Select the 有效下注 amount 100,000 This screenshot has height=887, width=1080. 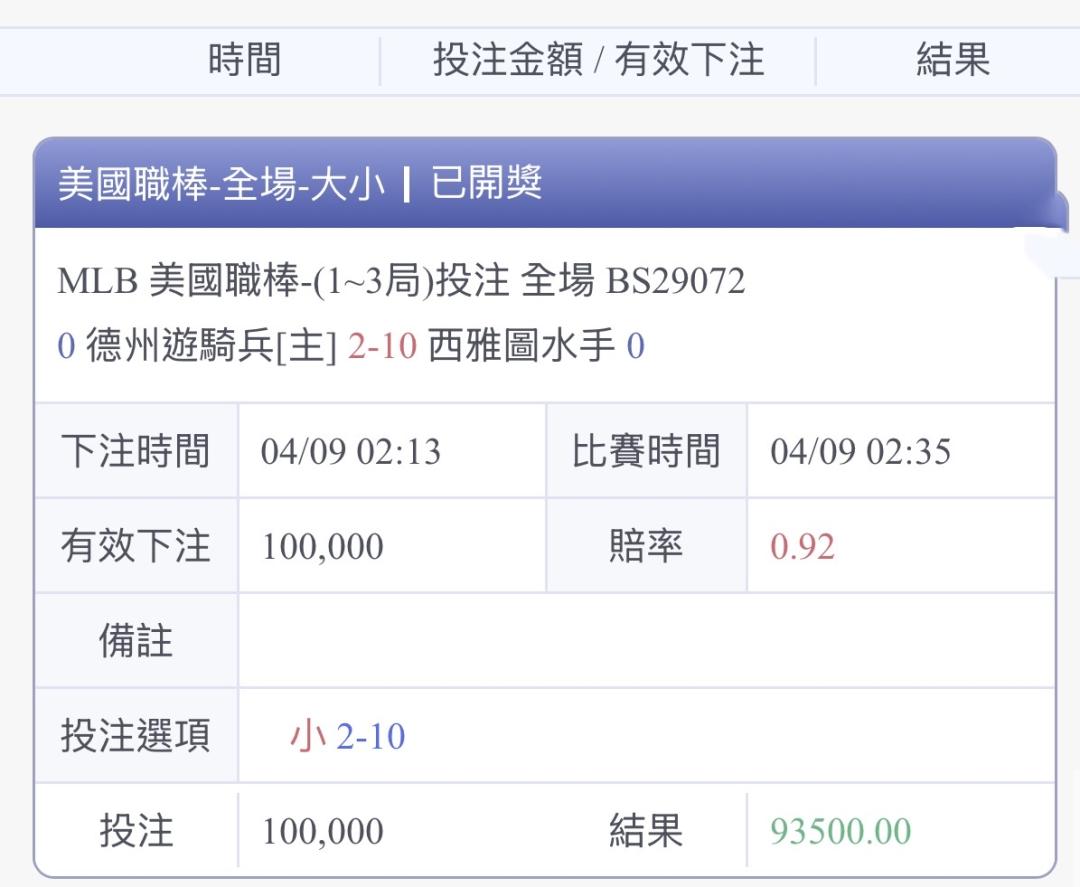(x=322, y=547)
